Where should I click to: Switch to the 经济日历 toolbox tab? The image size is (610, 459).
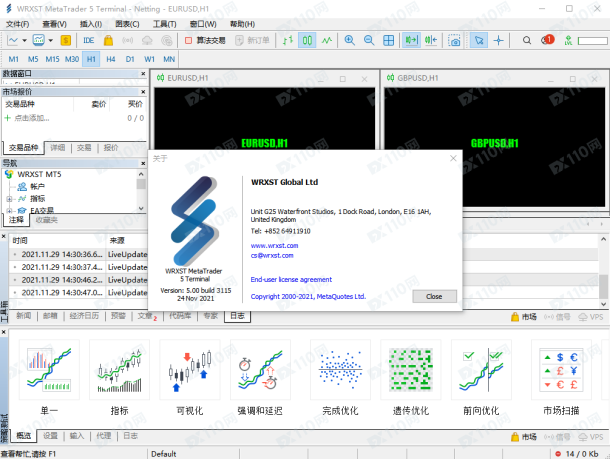pyautogui.click(x=84, y=316)
